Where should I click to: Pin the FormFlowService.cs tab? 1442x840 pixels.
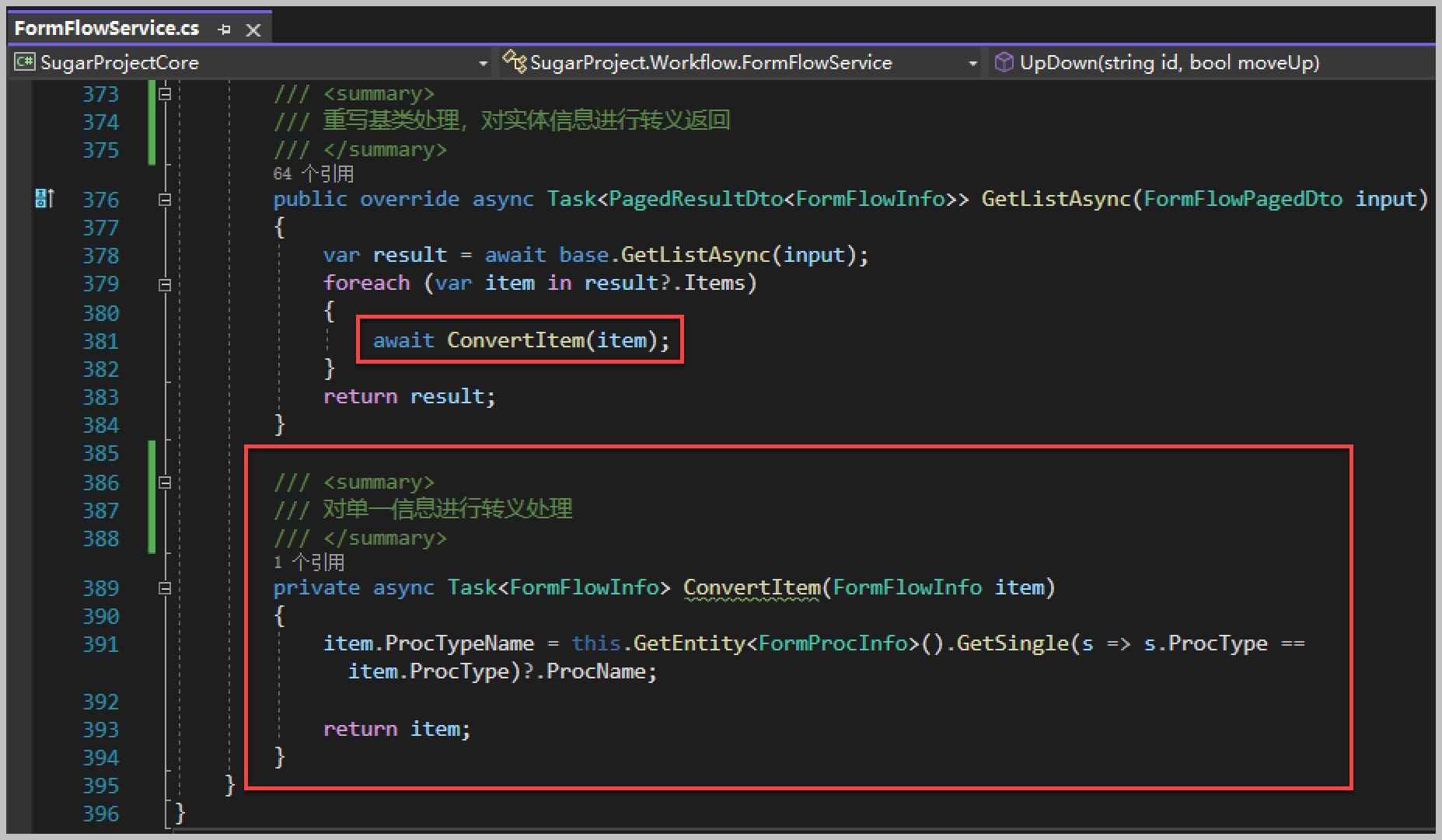click(225, 30)
